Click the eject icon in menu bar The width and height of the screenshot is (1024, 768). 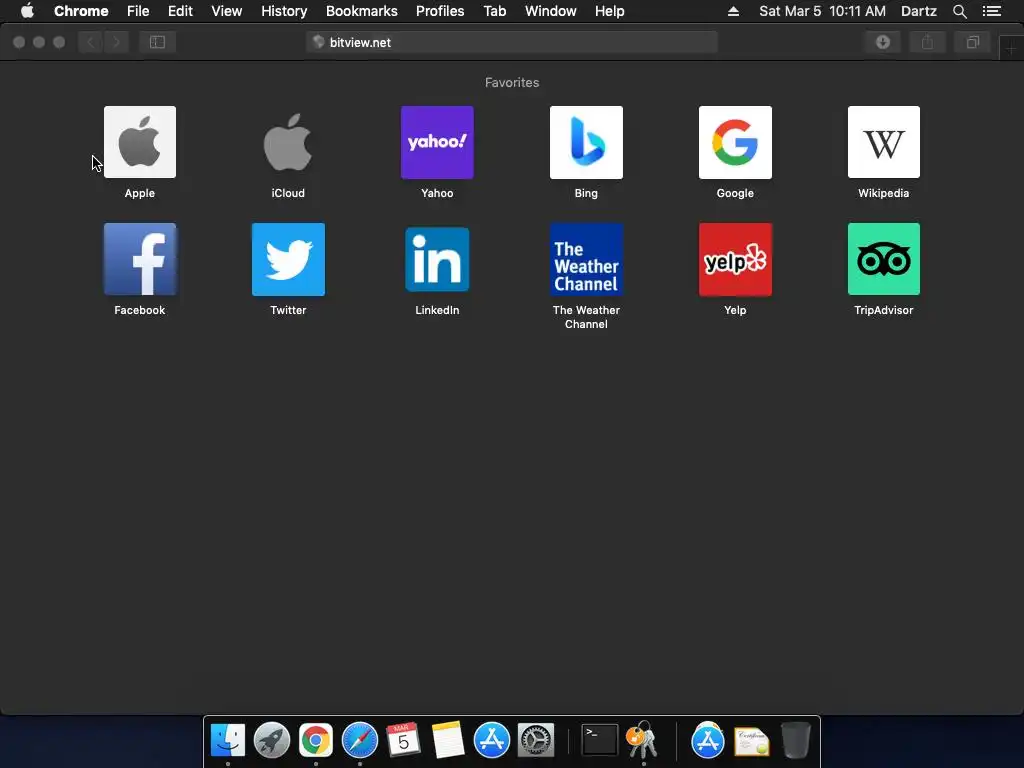coord(733,11)
